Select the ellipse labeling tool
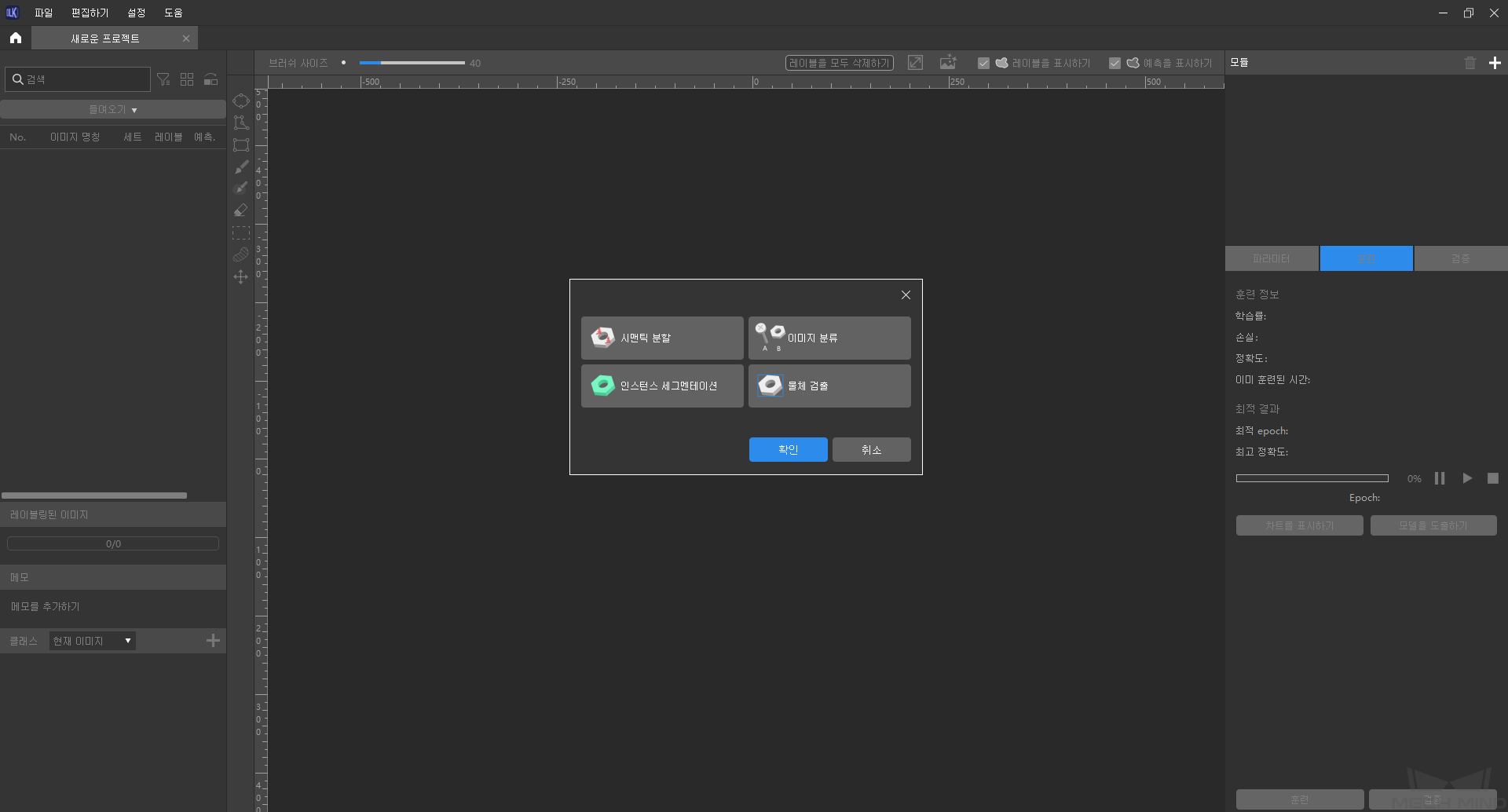The height and width of the screenshot is (812, 1508). 241,101
